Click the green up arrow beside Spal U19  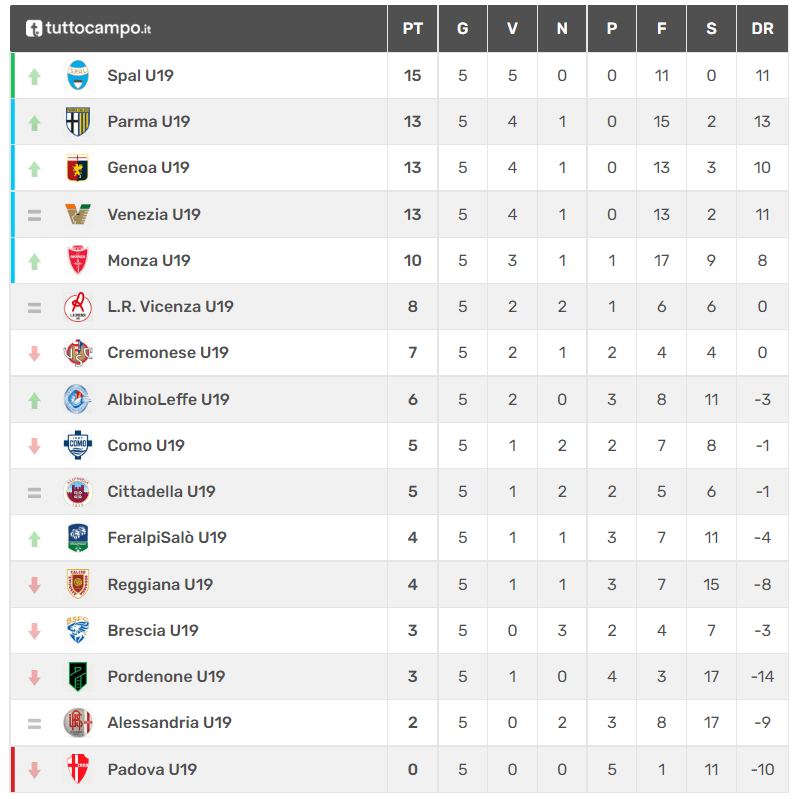click(35, 76)
